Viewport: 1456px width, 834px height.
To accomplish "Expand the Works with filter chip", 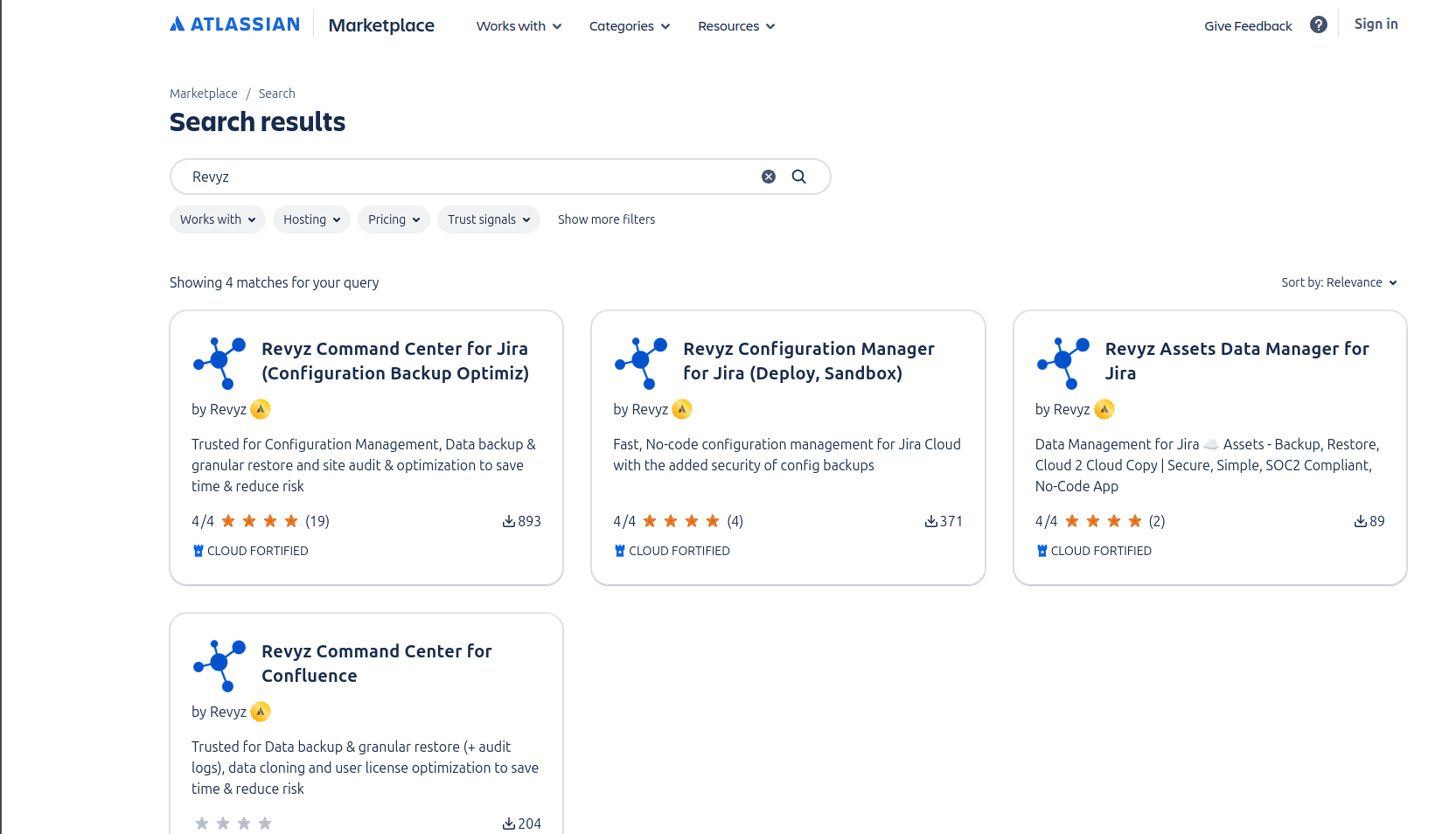I will coord(217,219).
